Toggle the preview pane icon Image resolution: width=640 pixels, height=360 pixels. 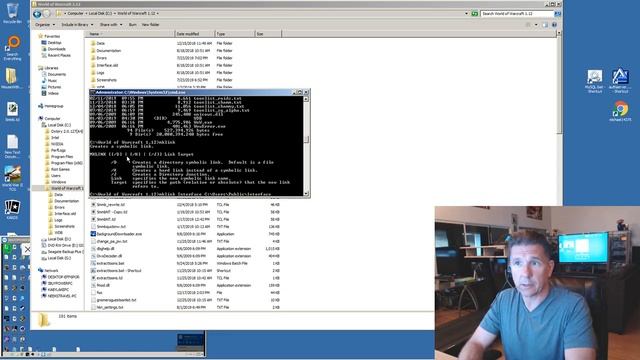point(545,25)
